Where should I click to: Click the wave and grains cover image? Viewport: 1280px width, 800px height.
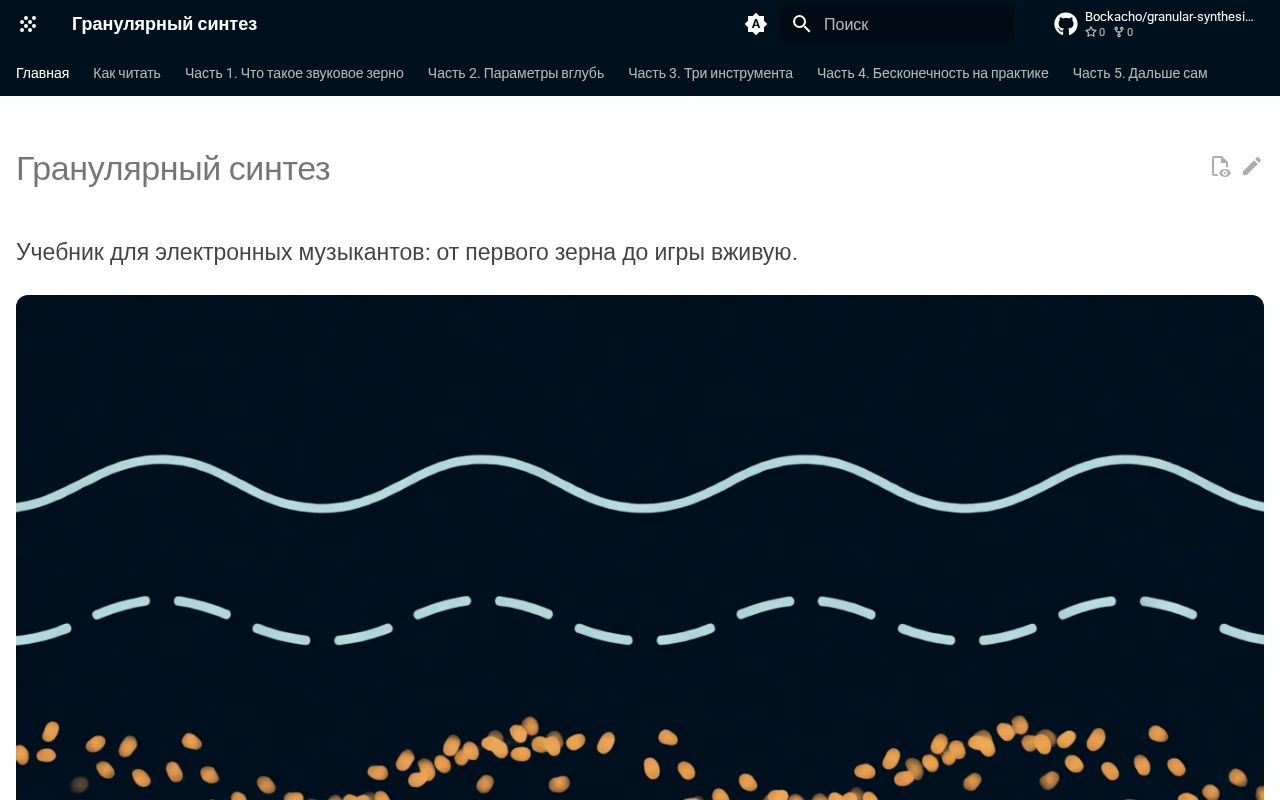(640, 547)
